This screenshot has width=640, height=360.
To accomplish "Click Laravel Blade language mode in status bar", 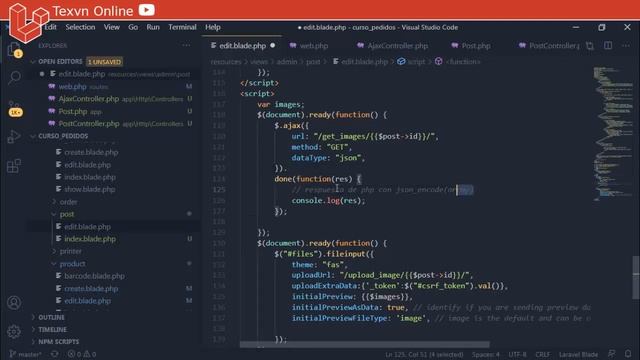I will tap(578, 354).
